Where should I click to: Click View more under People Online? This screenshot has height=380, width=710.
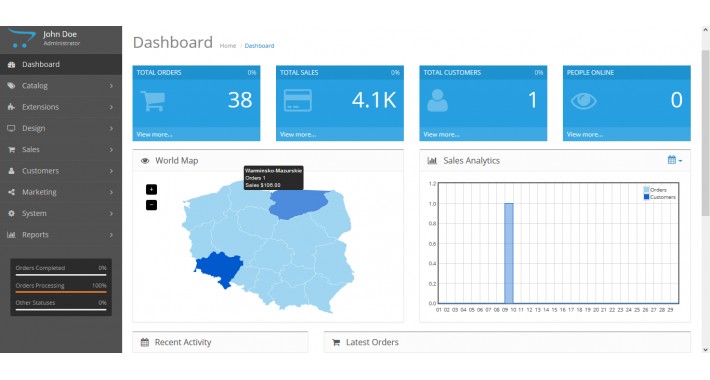click(585, 135)
